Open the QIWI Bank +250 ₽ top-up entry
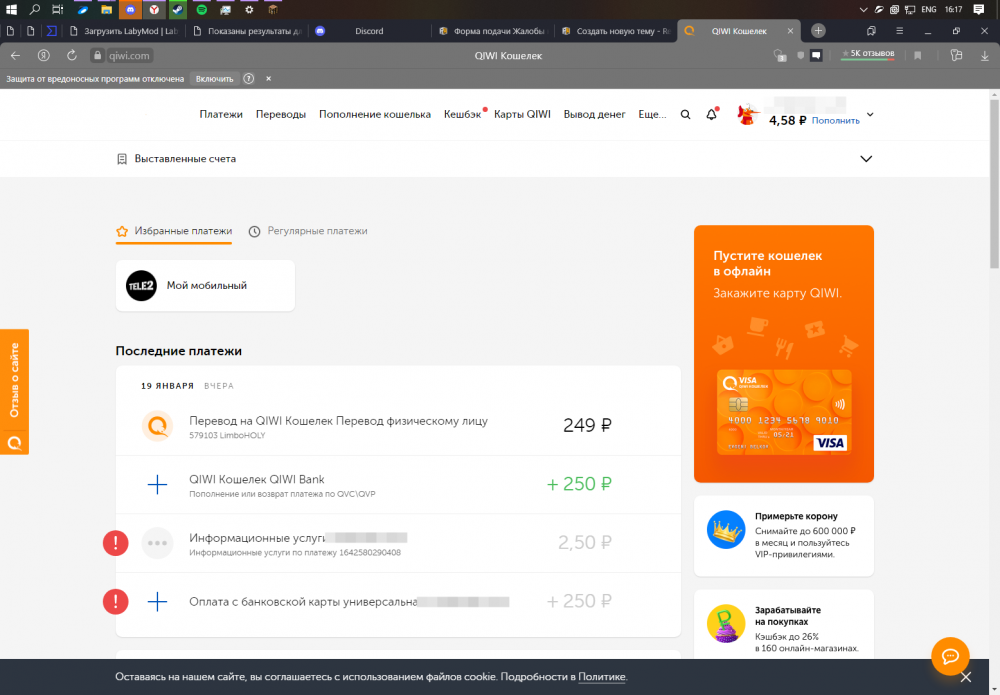This screenshot has width=1000, height=695. pyautogui.click(x=398, y=485)
